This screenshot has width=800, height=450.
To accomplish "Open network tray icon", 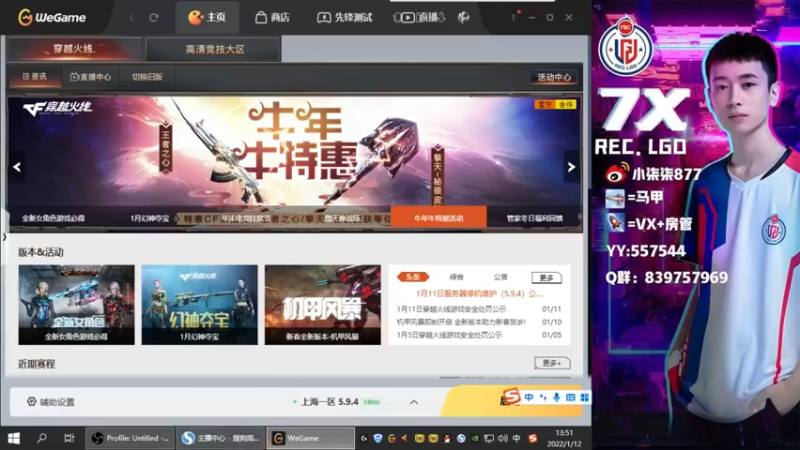I will (x=489, y=438).
